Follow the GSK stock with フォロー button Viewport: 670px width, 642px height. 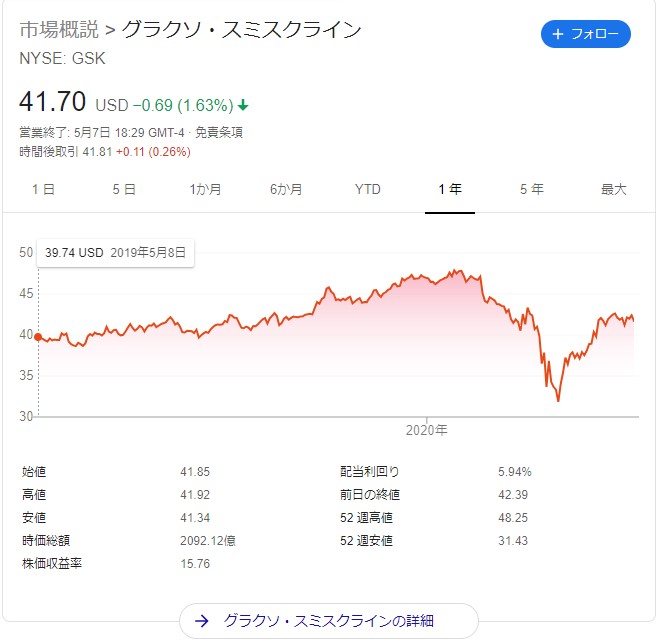point(585,34)
